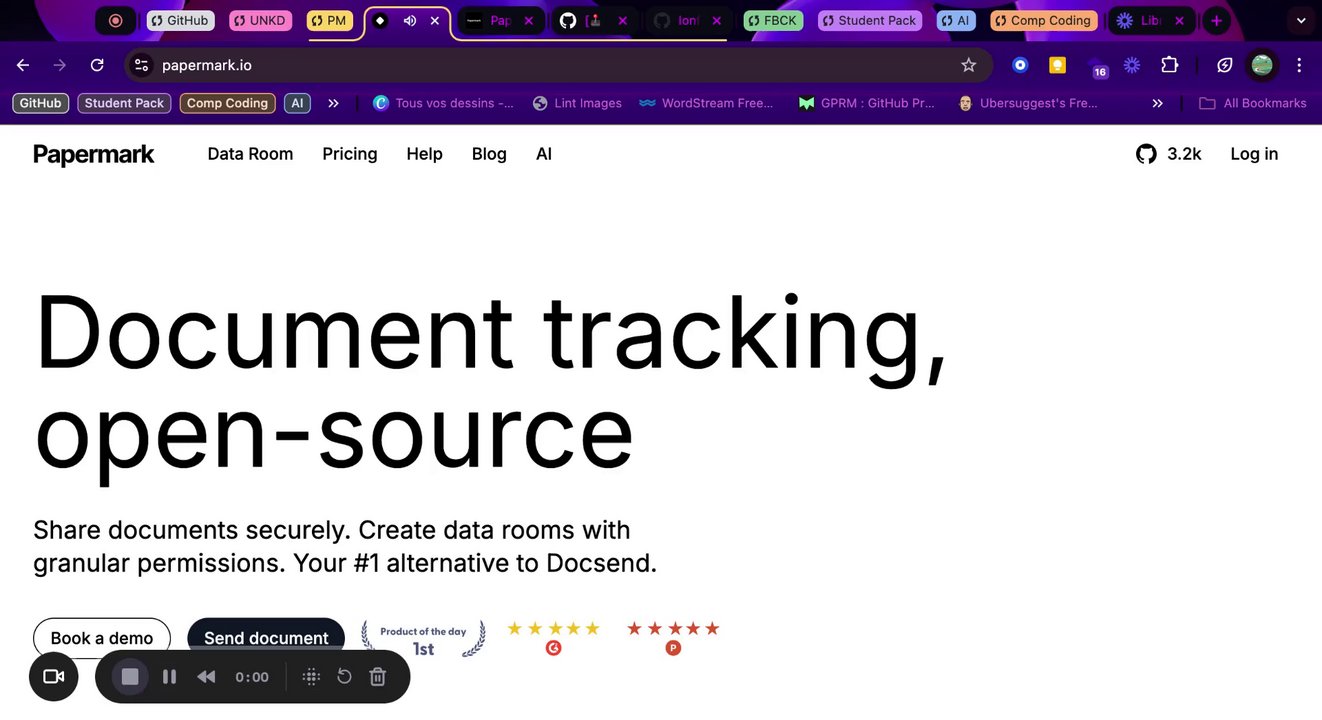Open the Product Hunt five-star rating

[673, 638]
